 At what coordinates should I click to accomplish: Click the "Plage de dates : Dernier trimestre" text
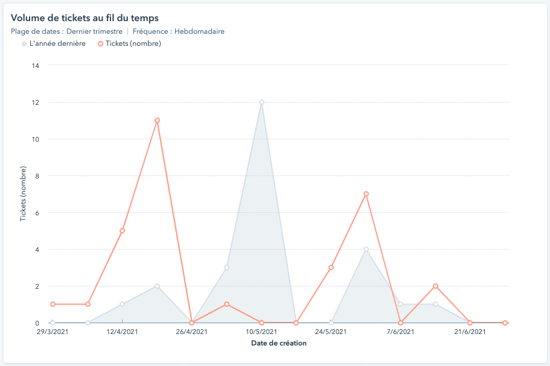pyautogui.click(x=67, y=32)
